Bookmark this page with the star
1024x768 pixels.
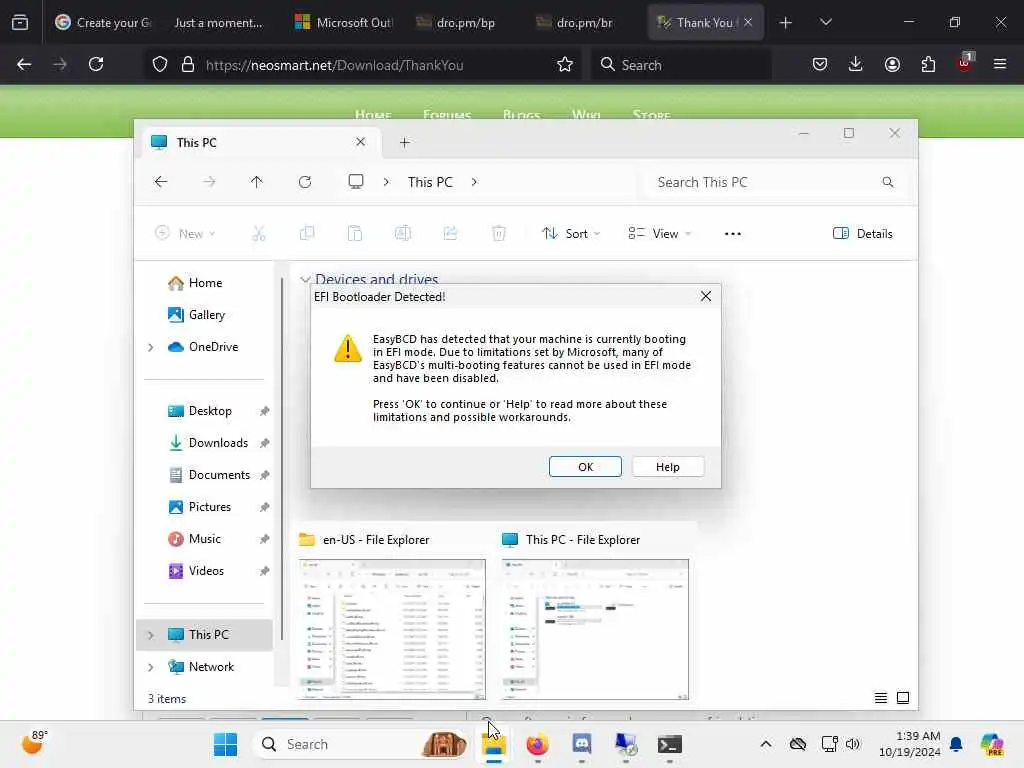[x=565, y=65]
